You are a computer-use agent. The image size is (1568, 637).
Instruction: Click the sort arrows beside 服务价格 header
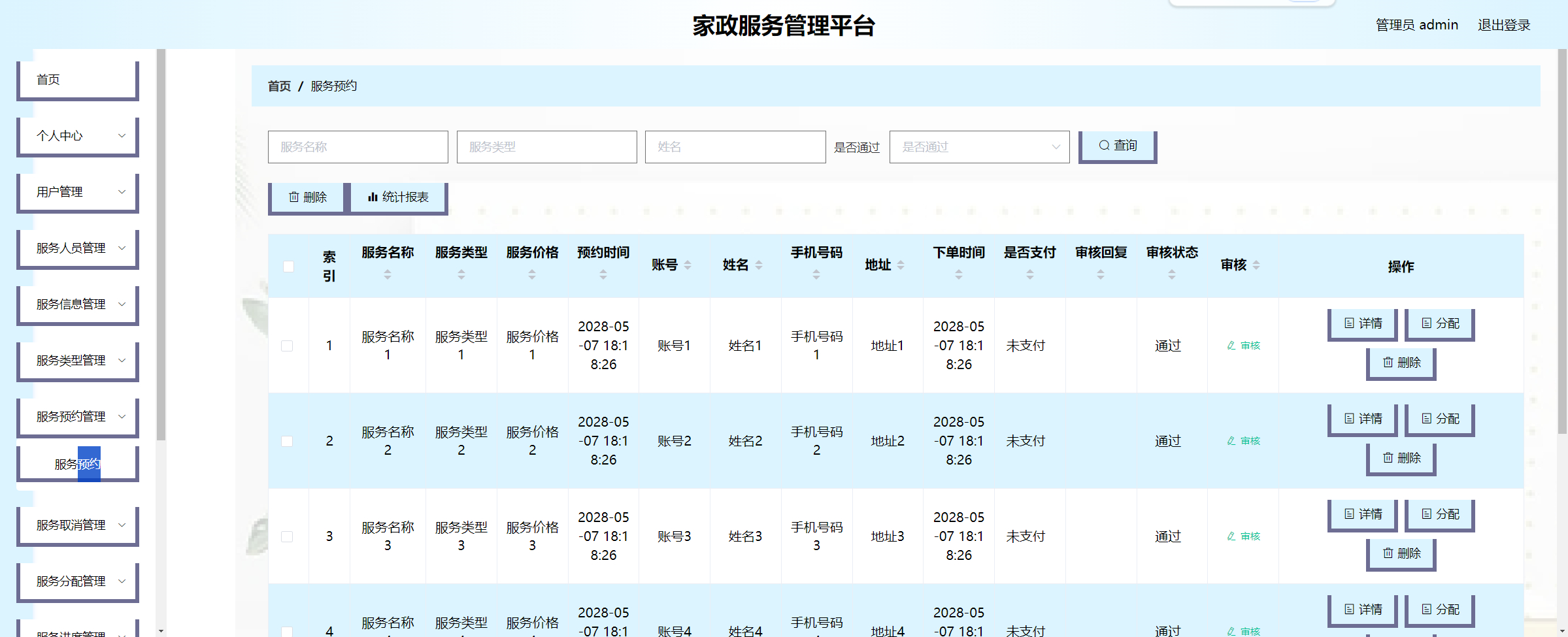click(531, 275)
